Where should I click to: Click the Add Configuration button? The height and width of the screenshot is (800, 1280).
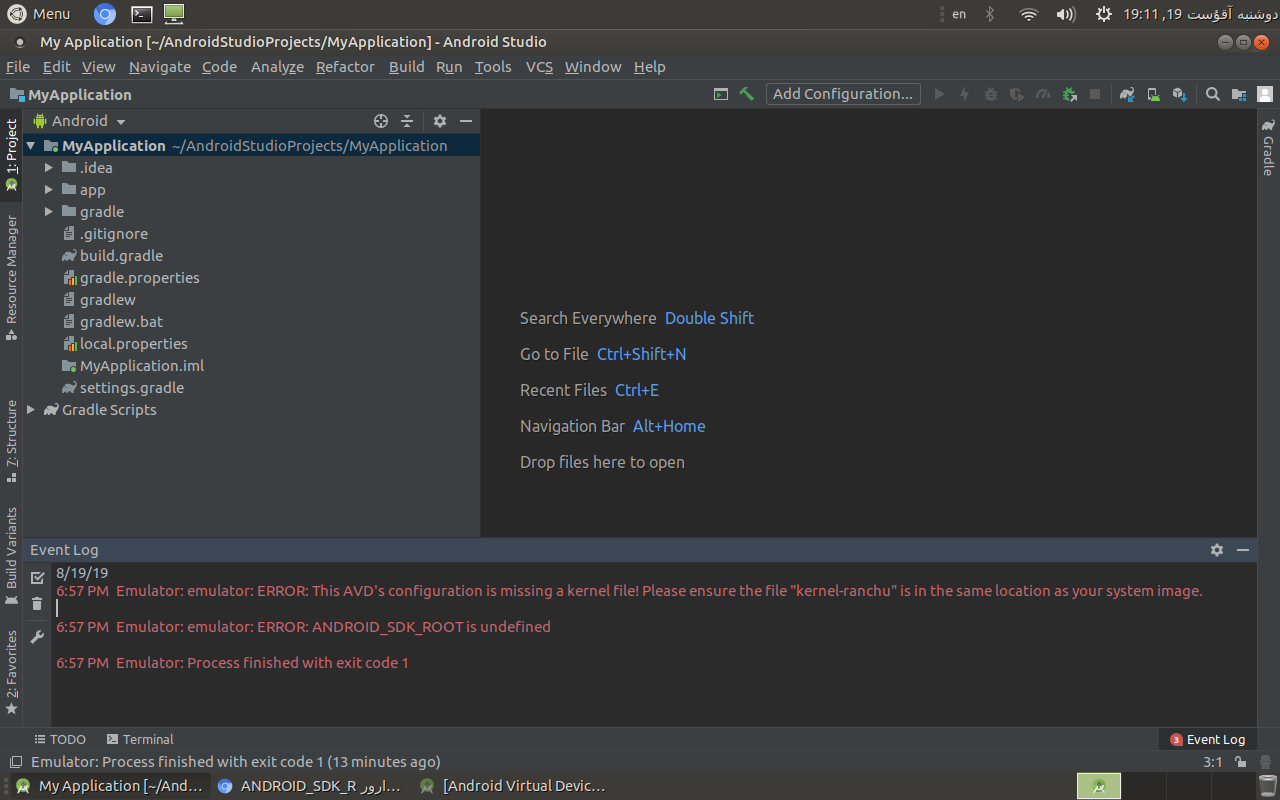tap(843, 94)
